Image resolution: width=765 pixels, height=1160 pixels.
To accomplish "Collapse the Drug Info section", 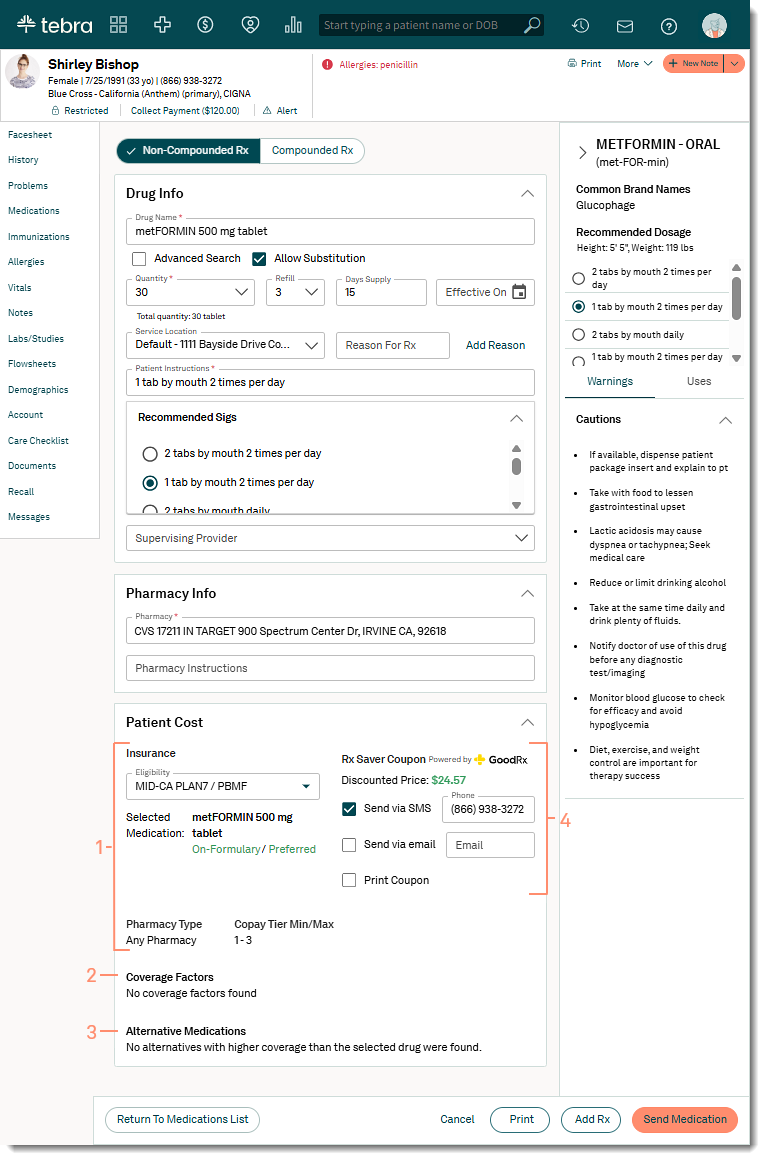I will click(x=527, y=194).
